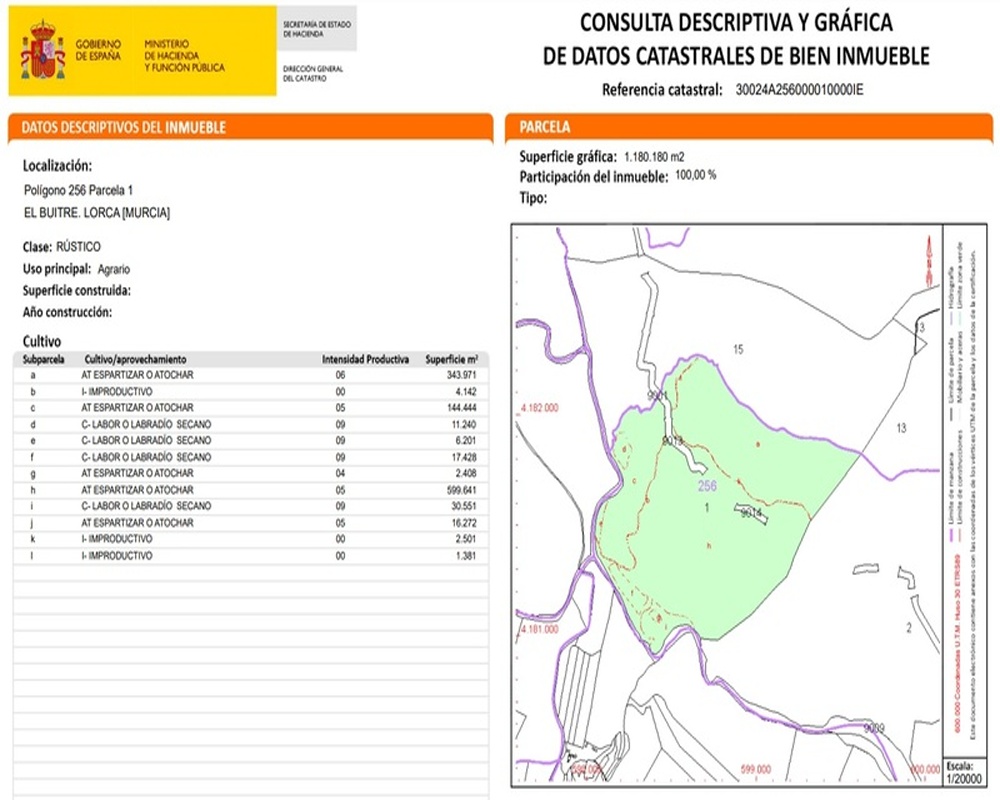Click title line "DE DATOS CATASTRALES DE BIEN INMUEBLE"

point(736,56)
